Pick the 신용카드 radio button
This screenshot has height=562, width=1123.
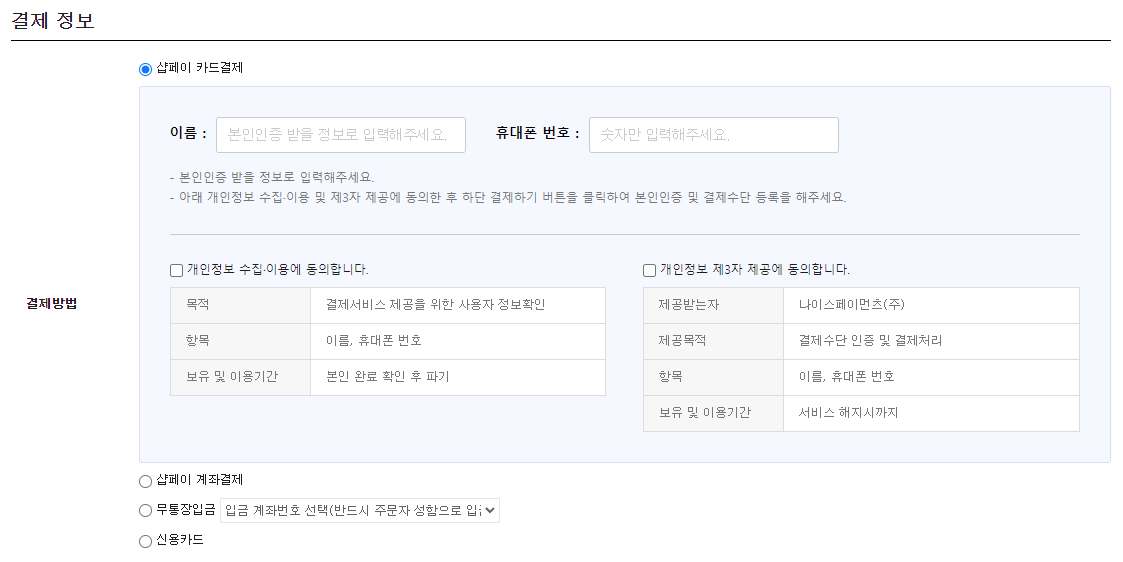pos(146,541)
